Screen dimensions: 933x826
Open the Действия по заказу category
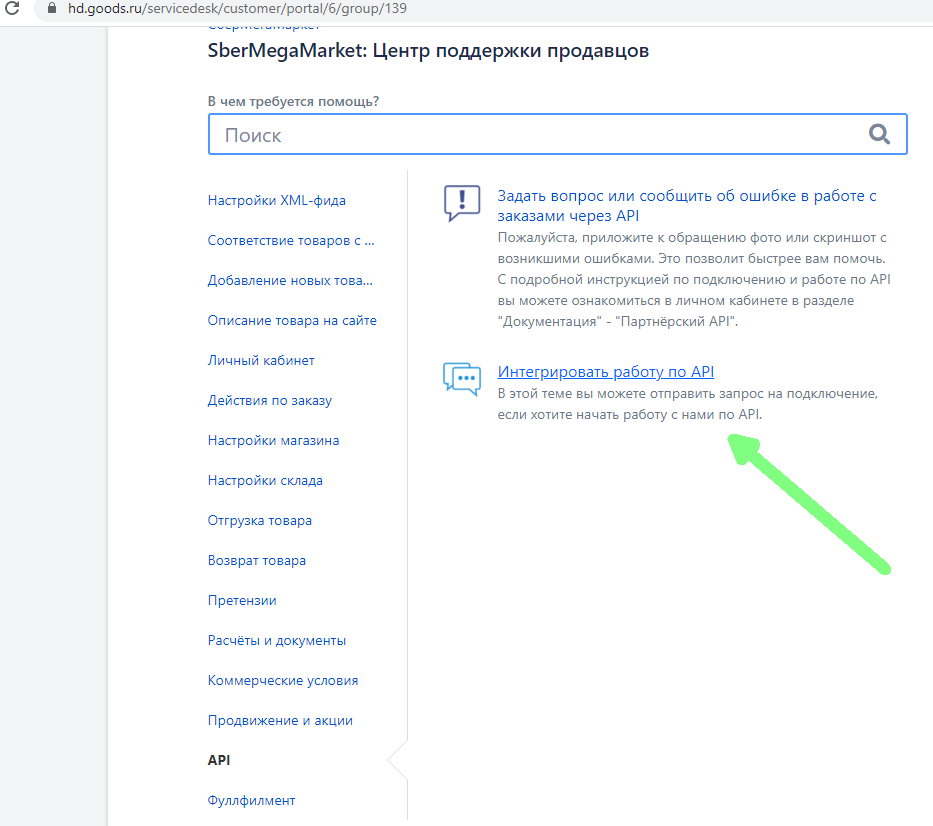click(x=269, y=400)
